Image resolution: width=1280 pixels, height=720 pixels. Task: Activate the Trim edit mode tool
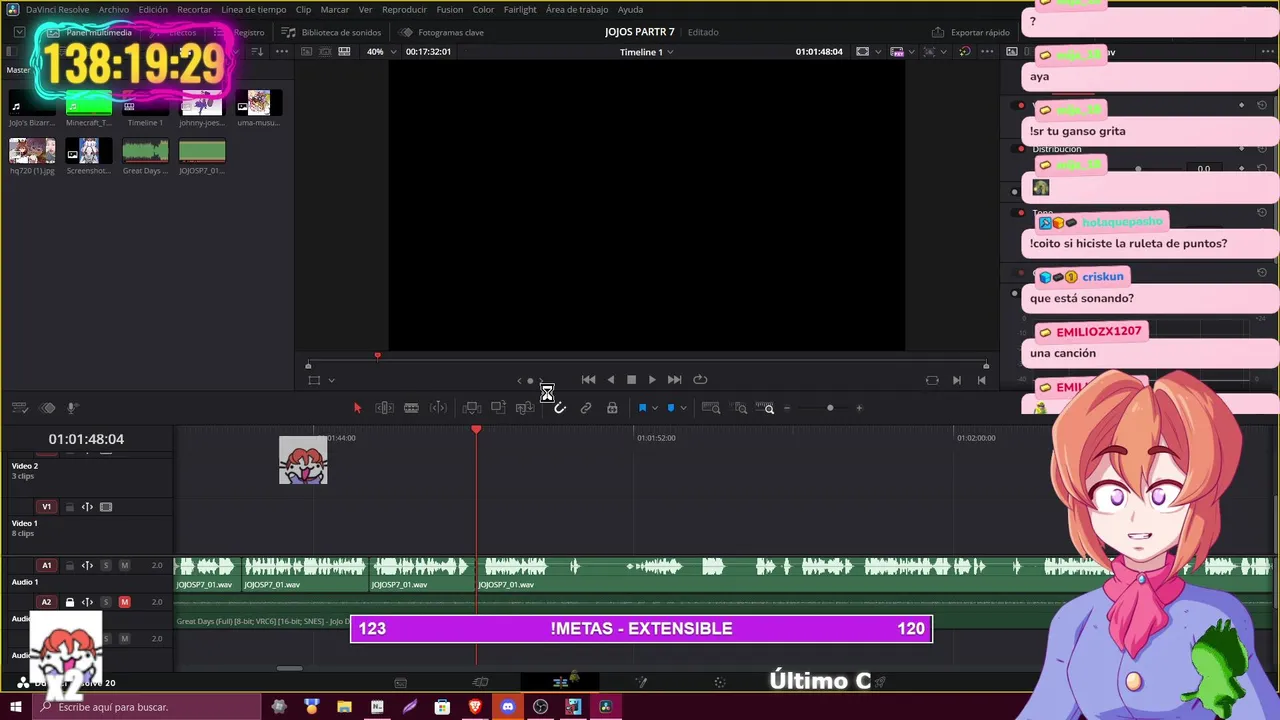pyautogui.click(x=384, y=408)
